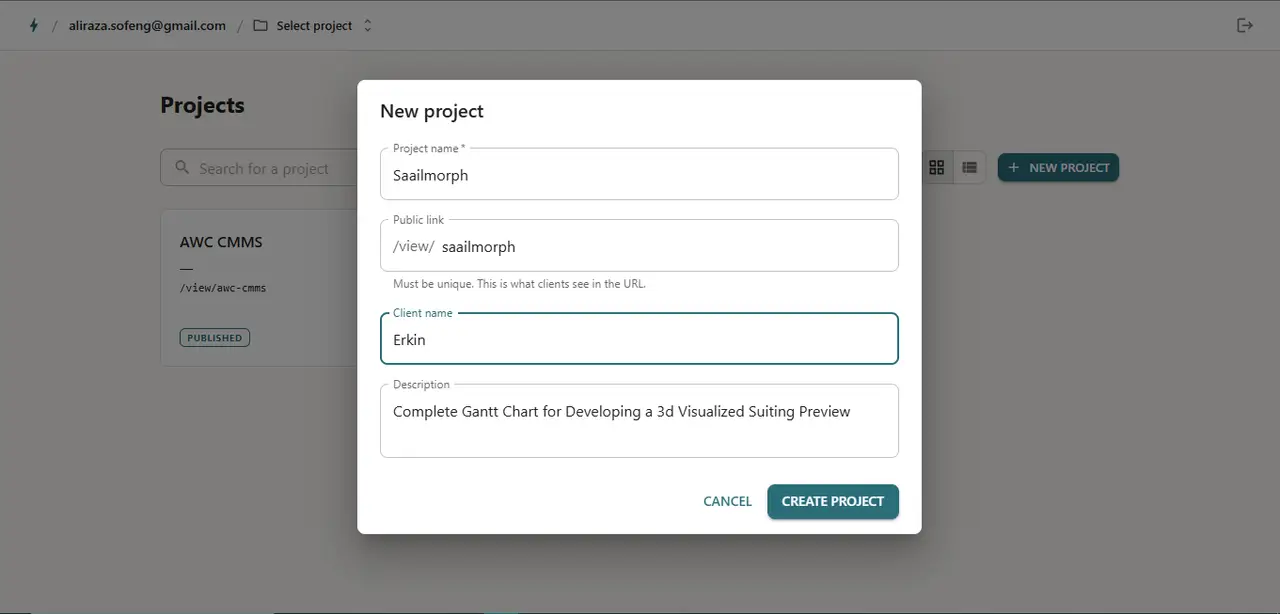Screen dimensions: 1280x614
Task: Click aliraza.sofeng@gmail.com breadcrumb
Action: click(x=147, y=26)
